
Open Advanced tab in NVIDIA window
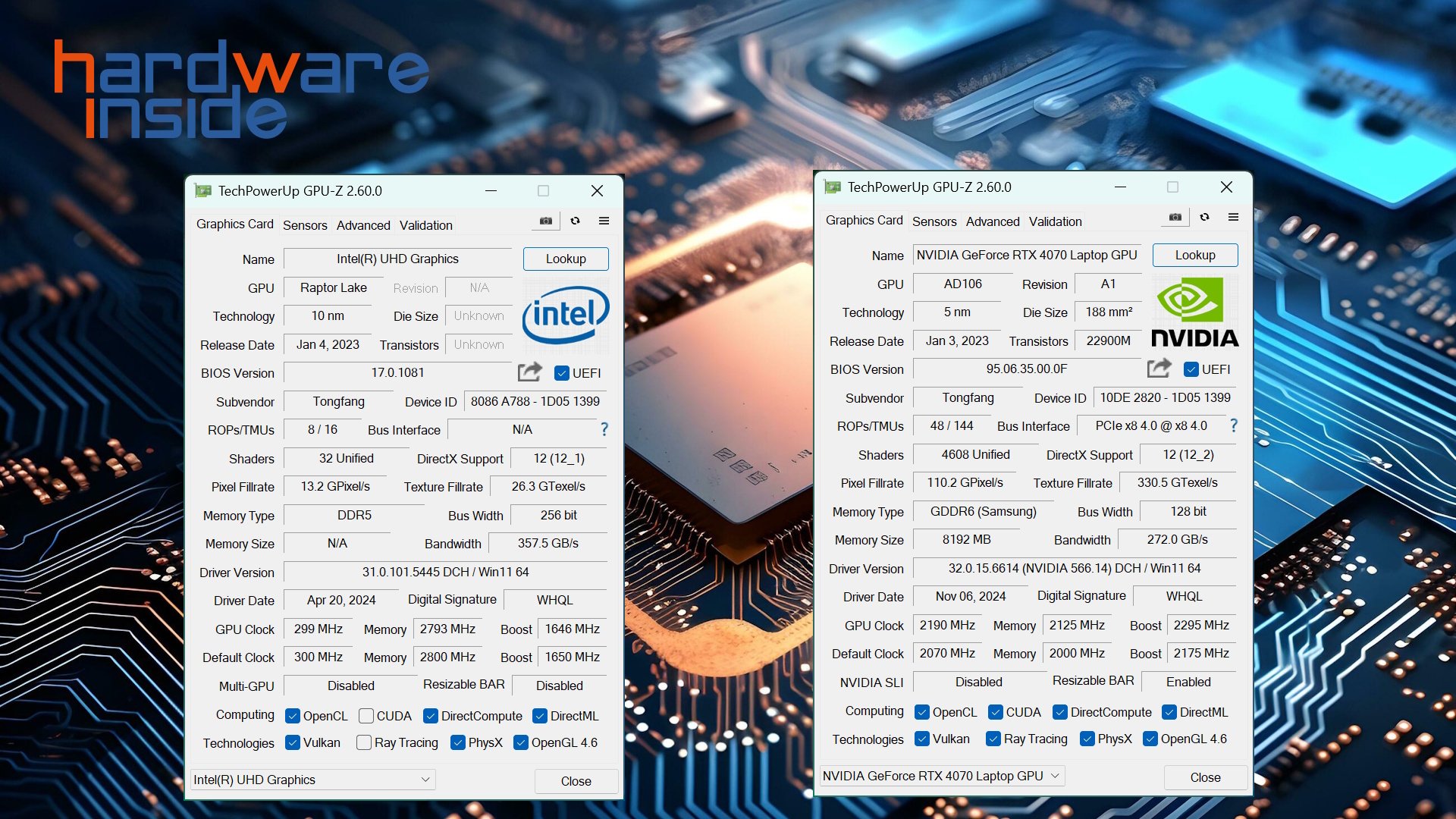(992, 221)
